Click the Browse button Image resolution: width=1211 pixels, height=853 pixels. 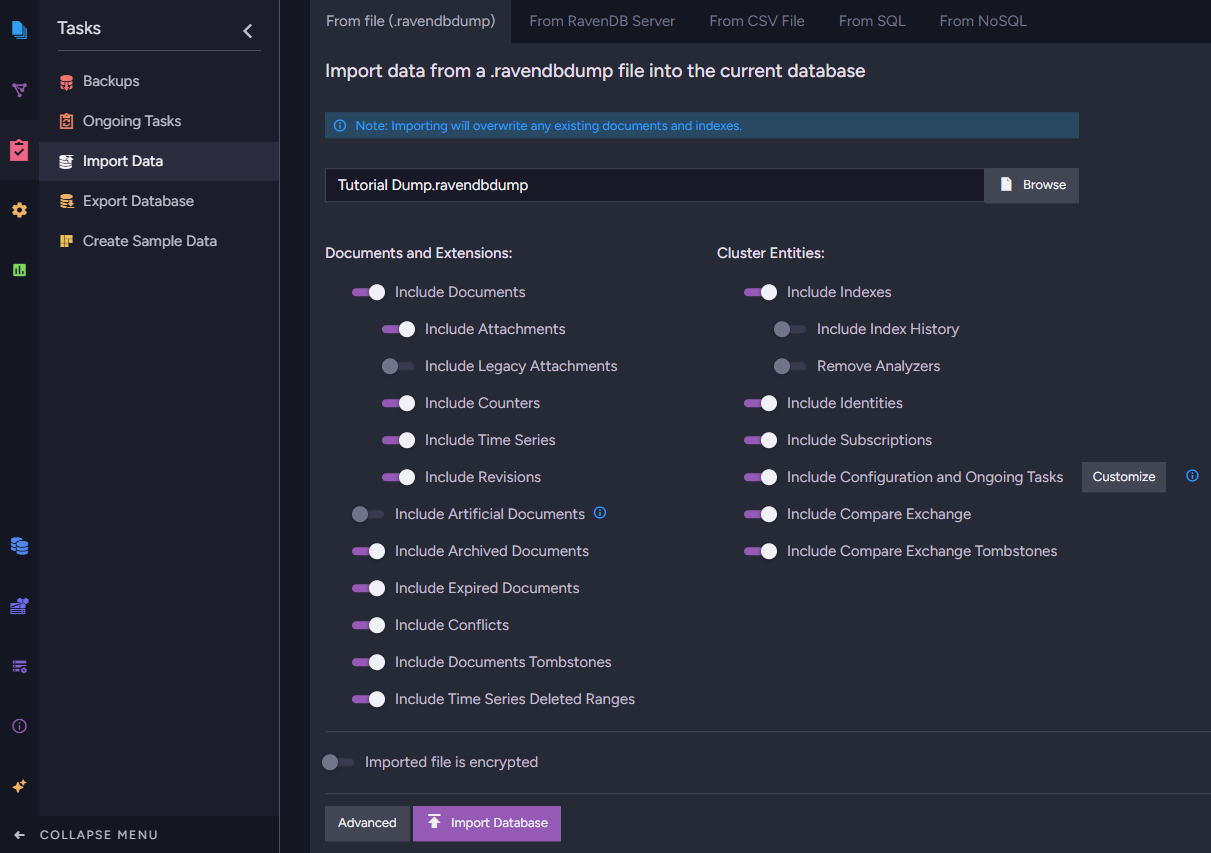[x=1032, y=185]
